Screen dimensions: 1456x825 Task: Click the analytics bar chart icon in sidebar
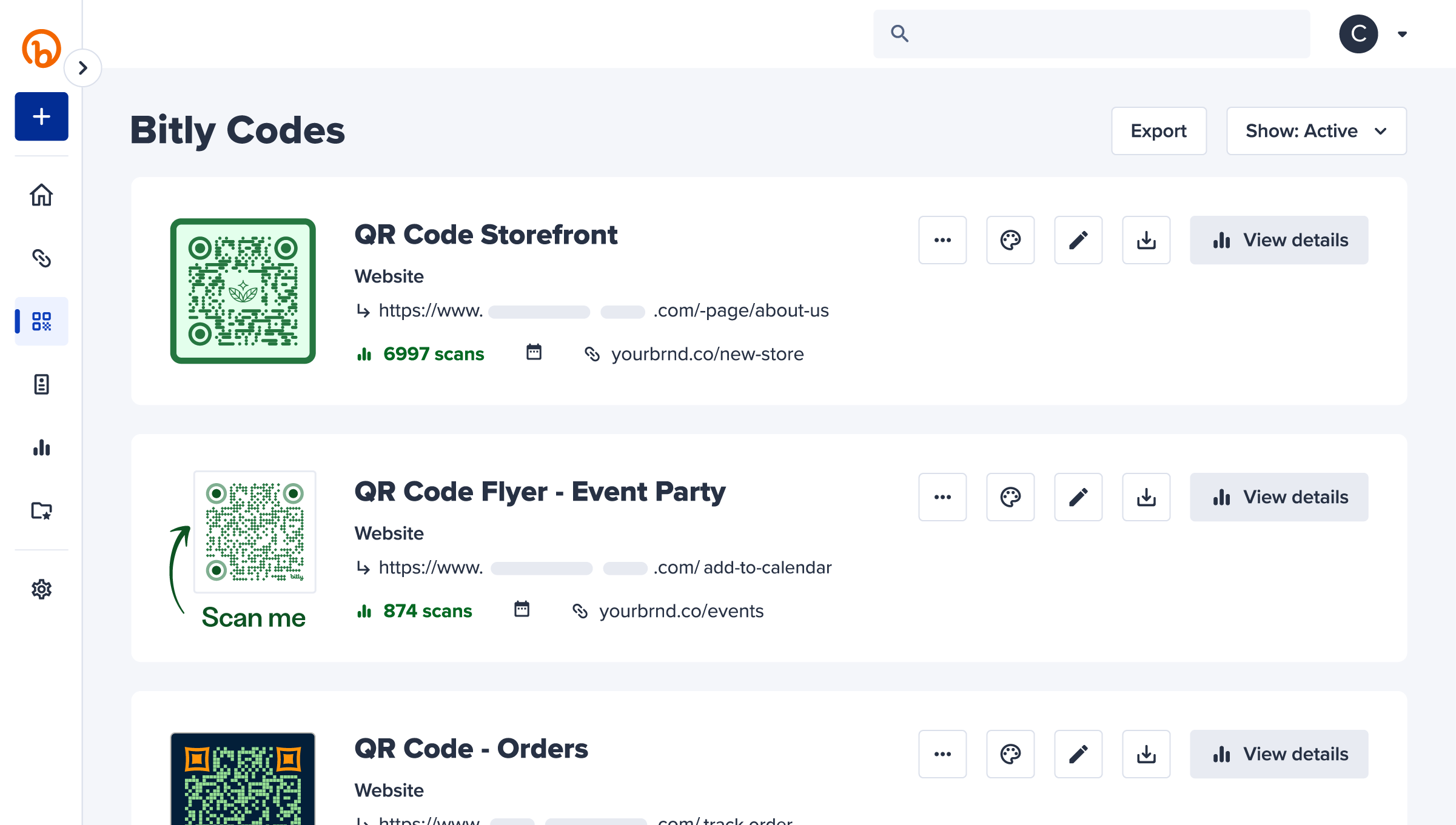click(x=40, y=446)
